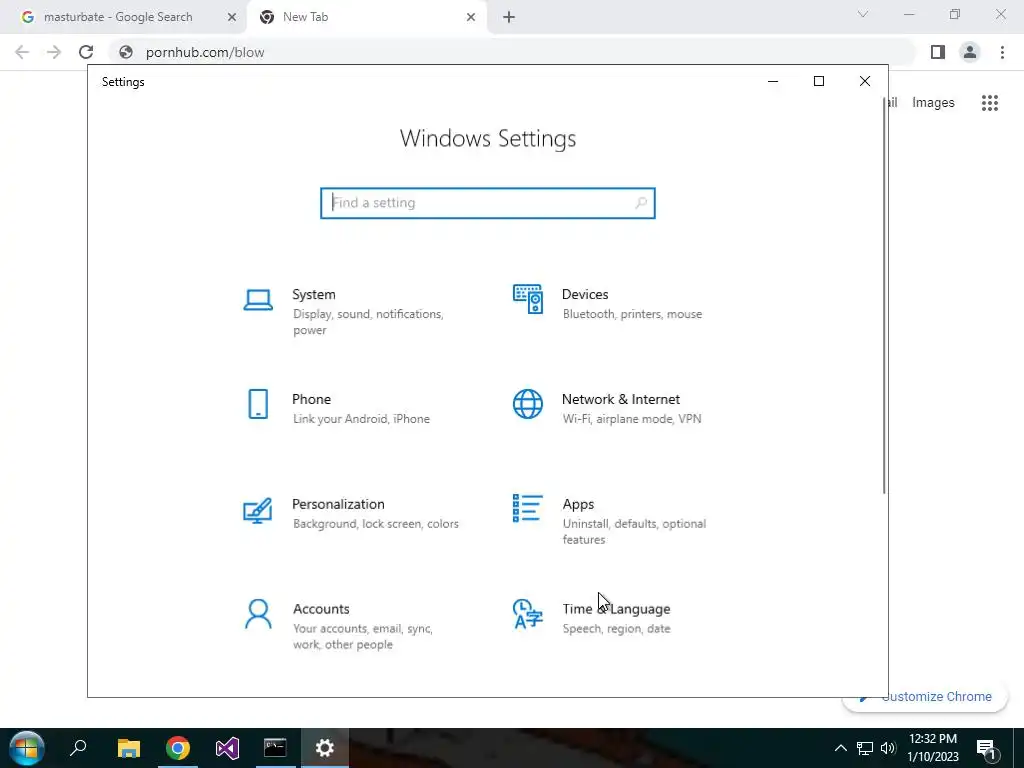Minimize the Settings window

coord(773,81)
